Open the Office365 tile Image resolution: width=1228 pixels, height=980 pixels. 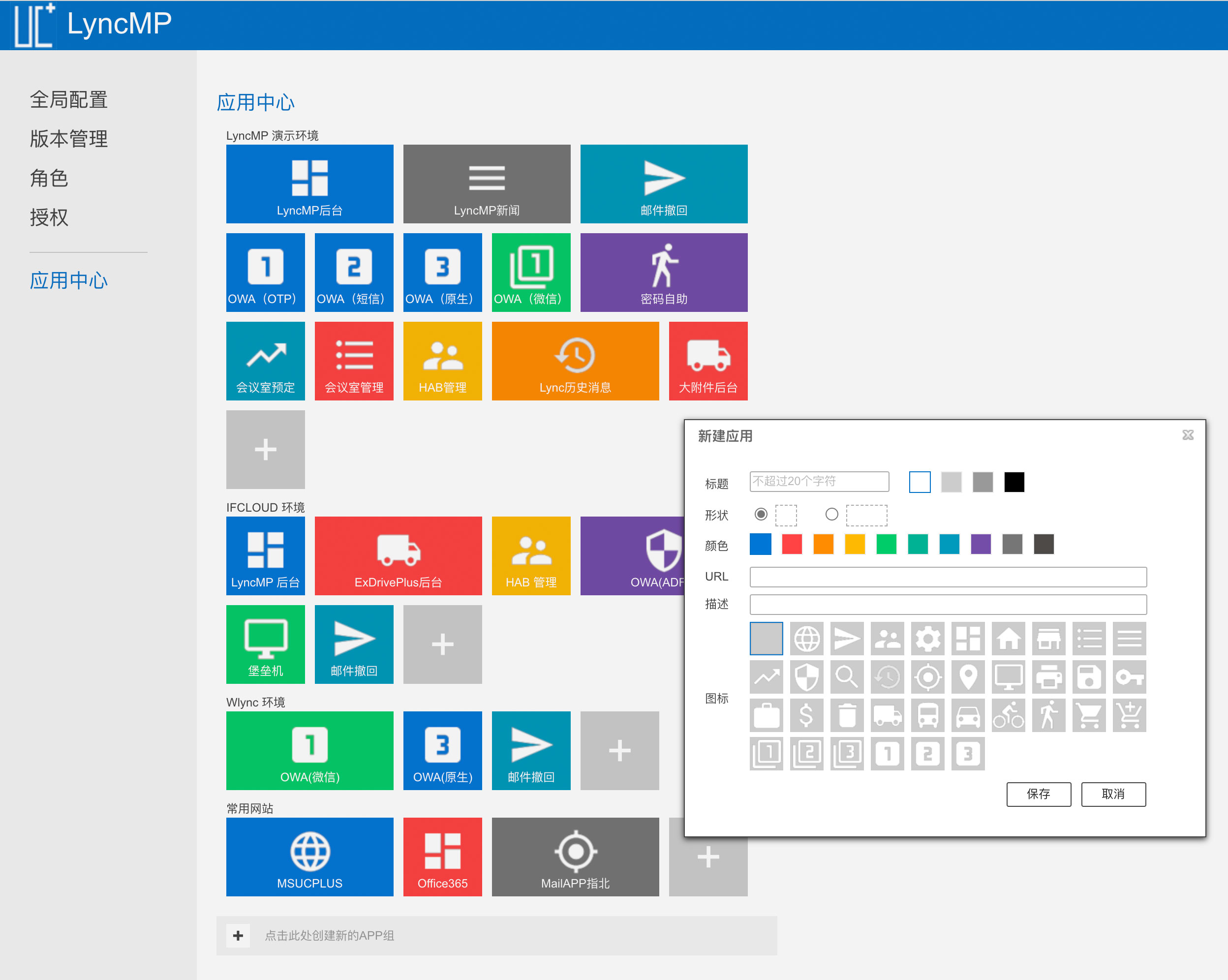coord(443,857)
